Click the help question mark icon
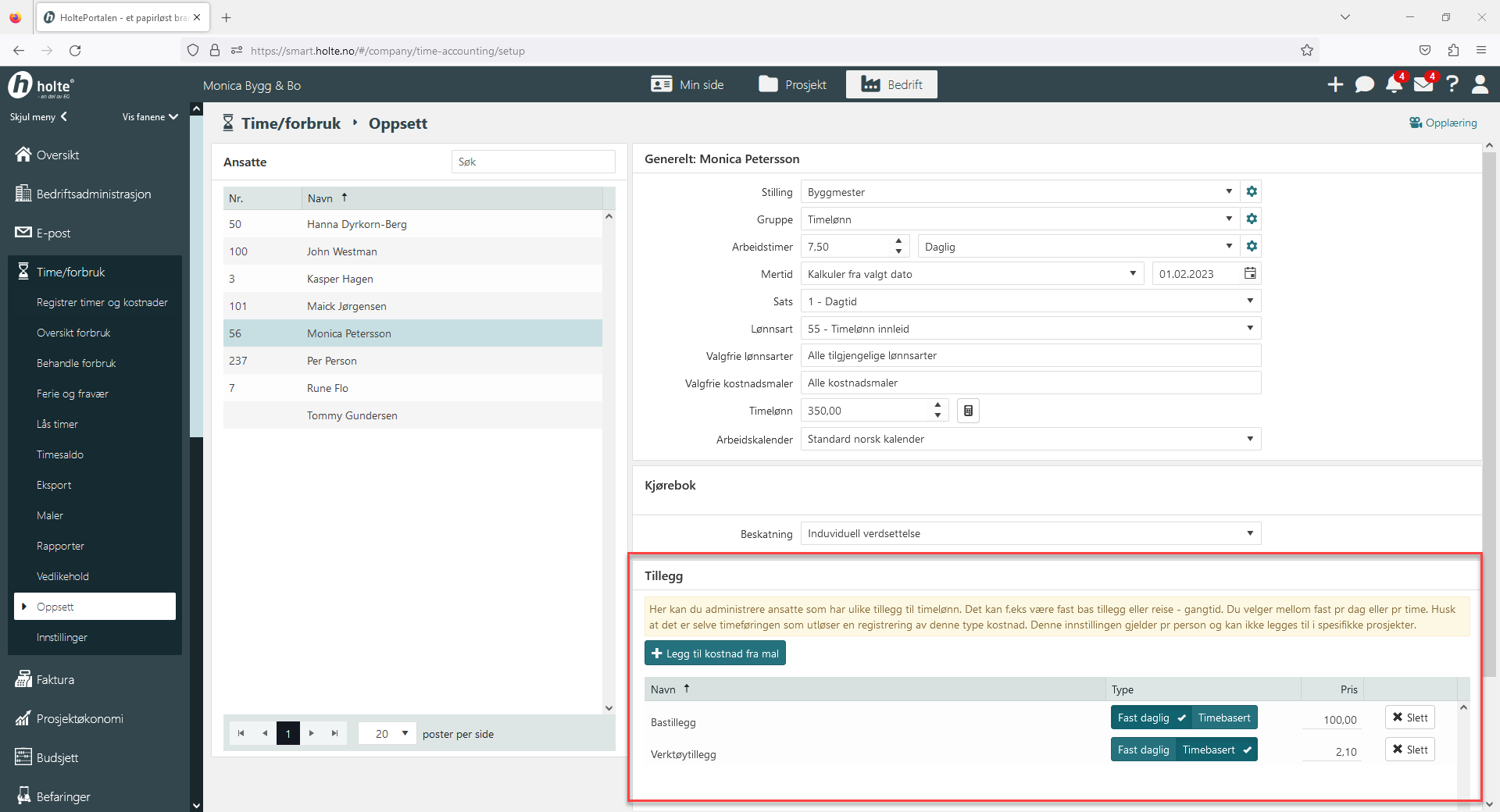 point(1452,84)
